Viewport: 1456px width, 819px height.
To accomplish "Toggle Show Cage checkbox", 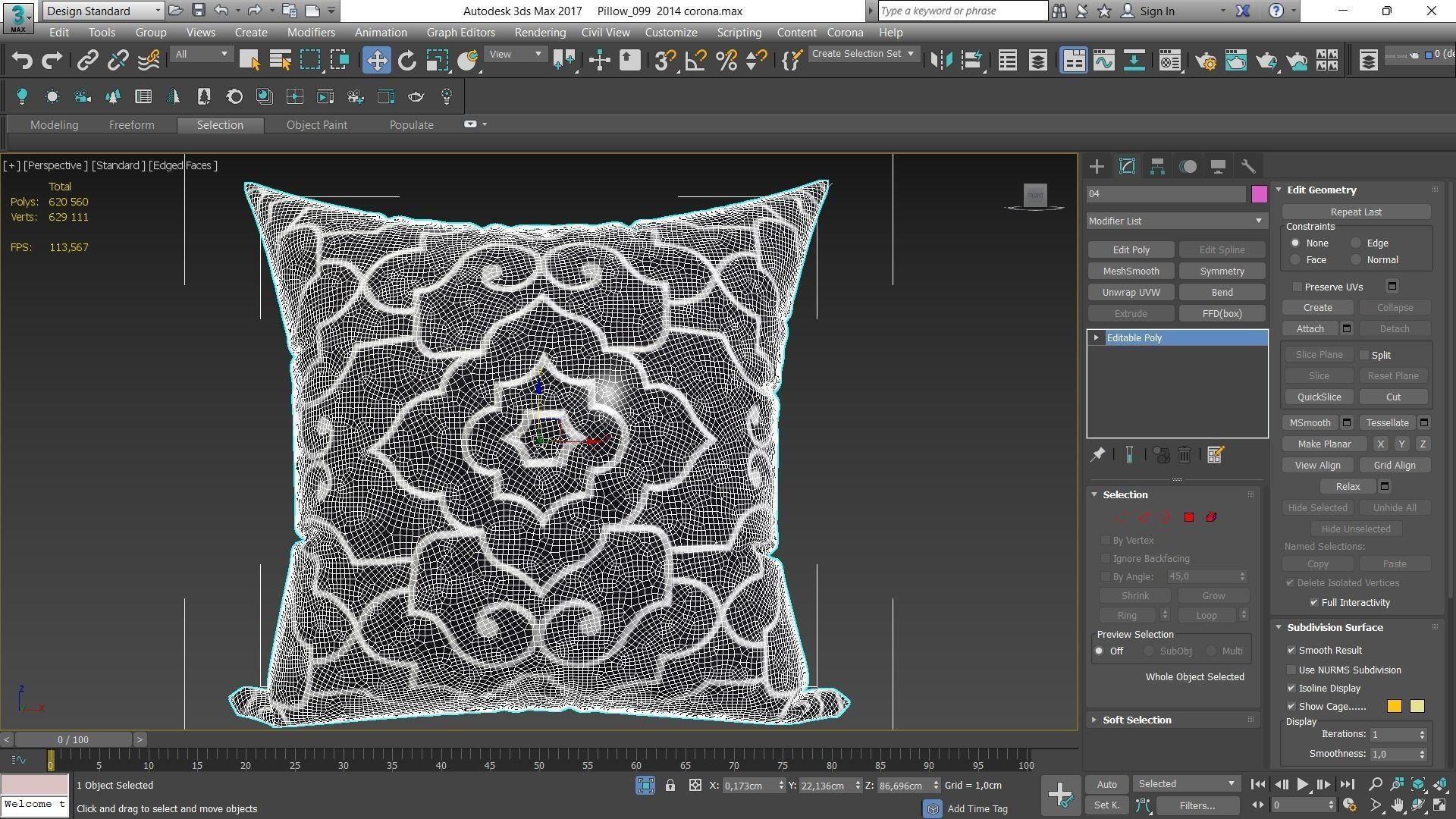I will tap(1291, 706).
